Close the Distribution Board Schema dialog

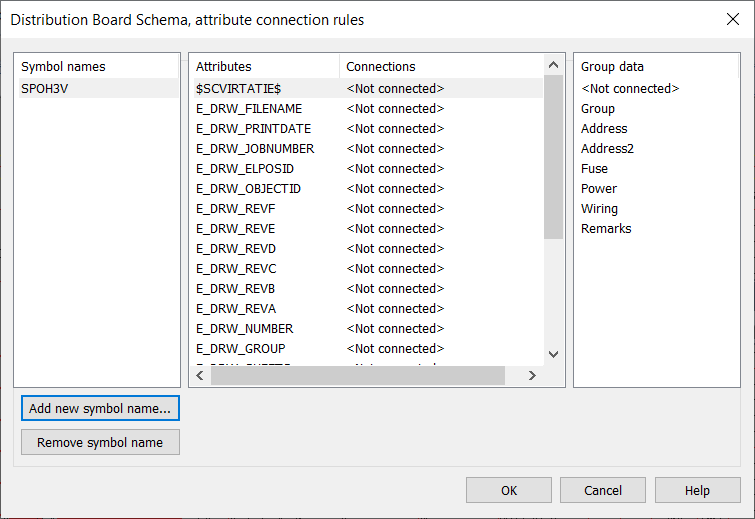coord(731,19)
